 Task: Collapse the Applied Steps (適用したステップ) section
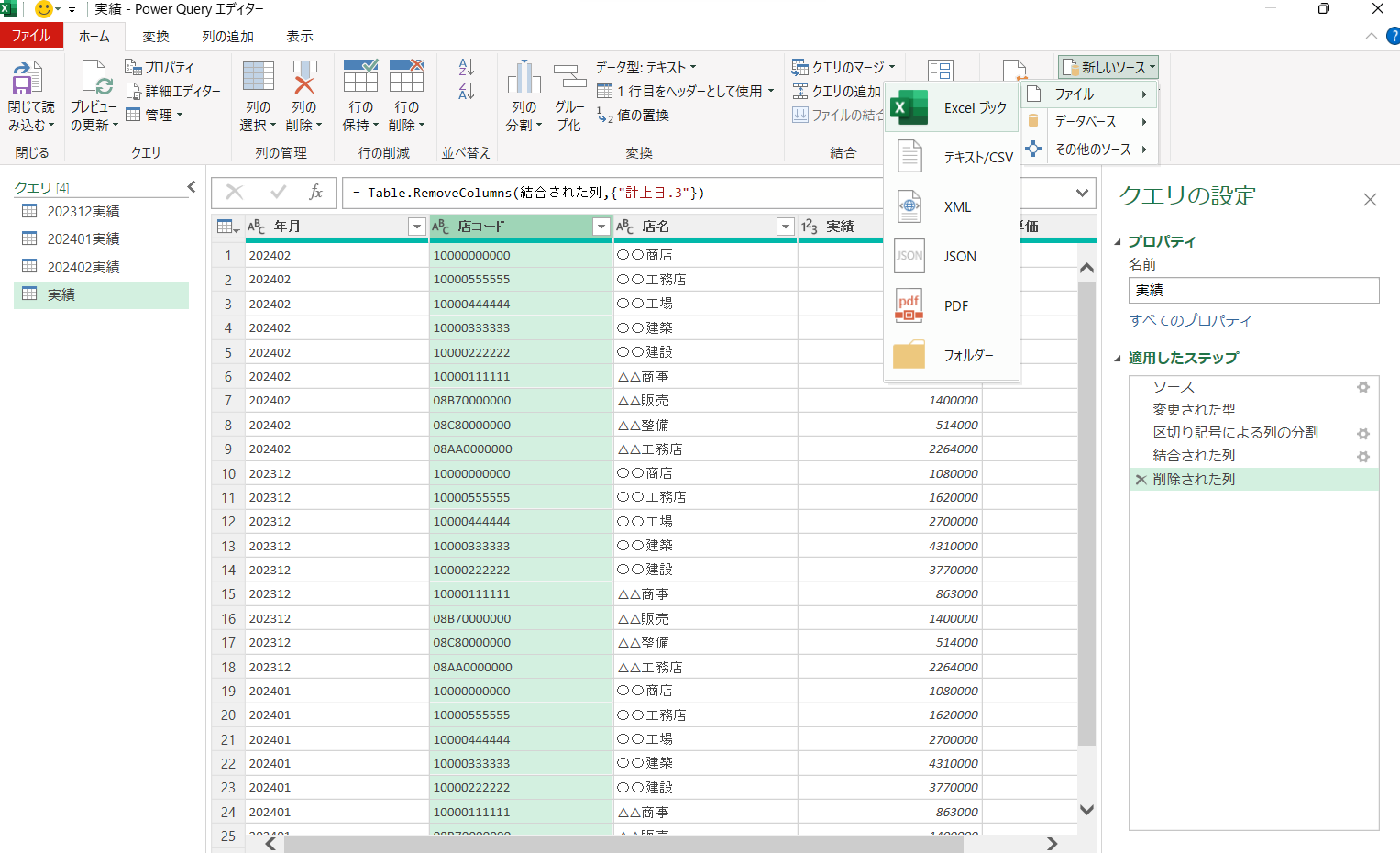click(x=1118, y=359)
